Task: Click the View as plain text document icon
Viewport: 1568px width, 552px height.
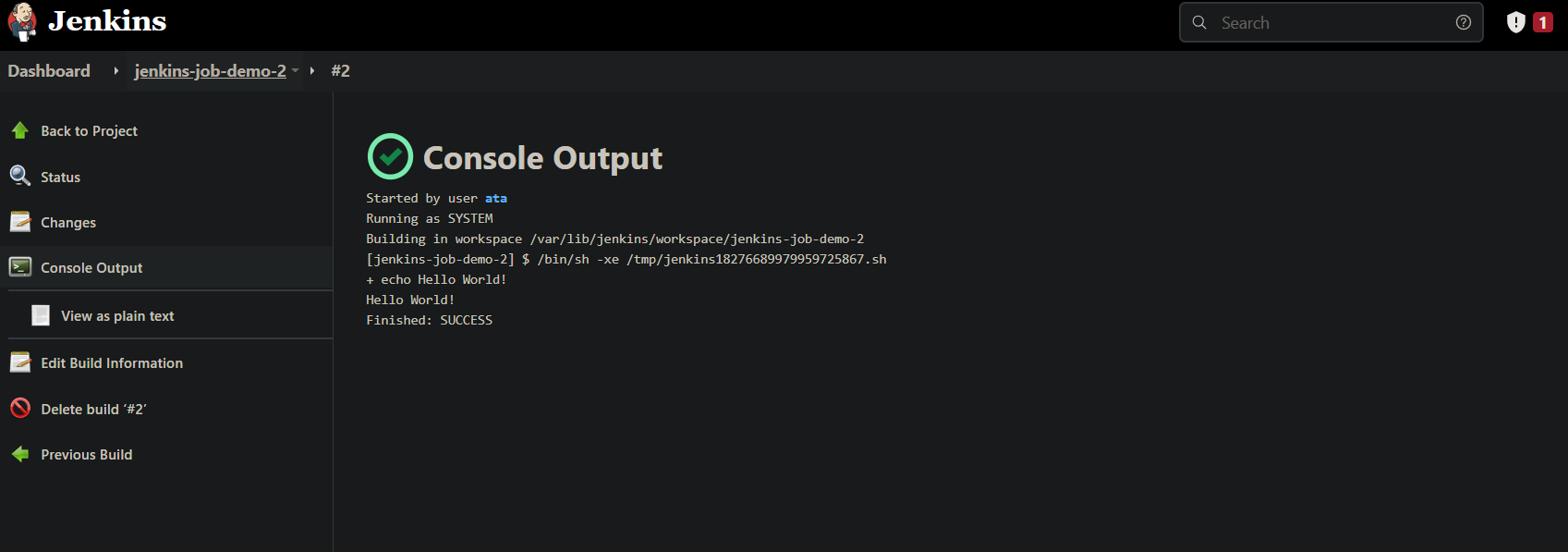Action: tap(41, 315)
